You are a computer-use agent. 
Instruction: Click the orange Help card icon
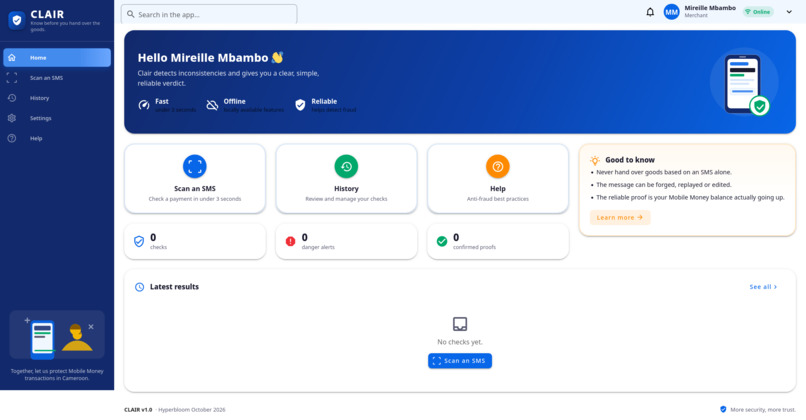click(498, 166)
